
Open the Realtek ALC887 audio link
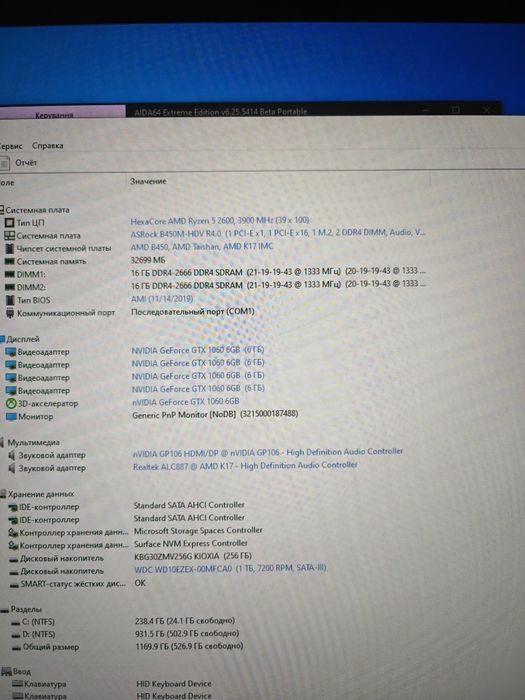[245, 466]
